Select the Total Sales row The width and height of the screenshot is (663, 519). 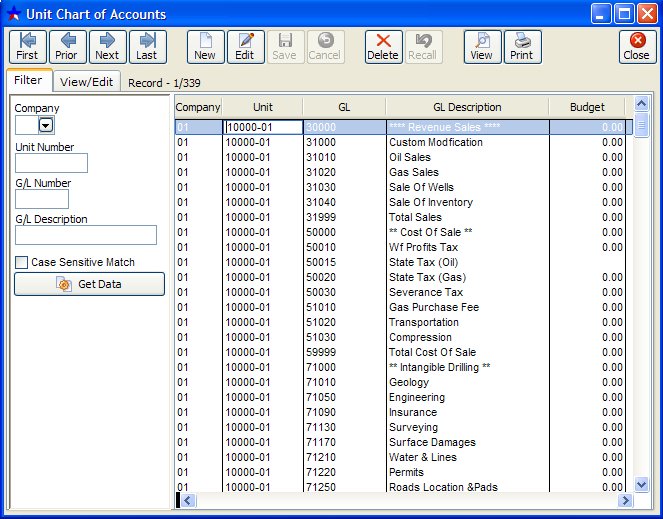click(400, 217)
